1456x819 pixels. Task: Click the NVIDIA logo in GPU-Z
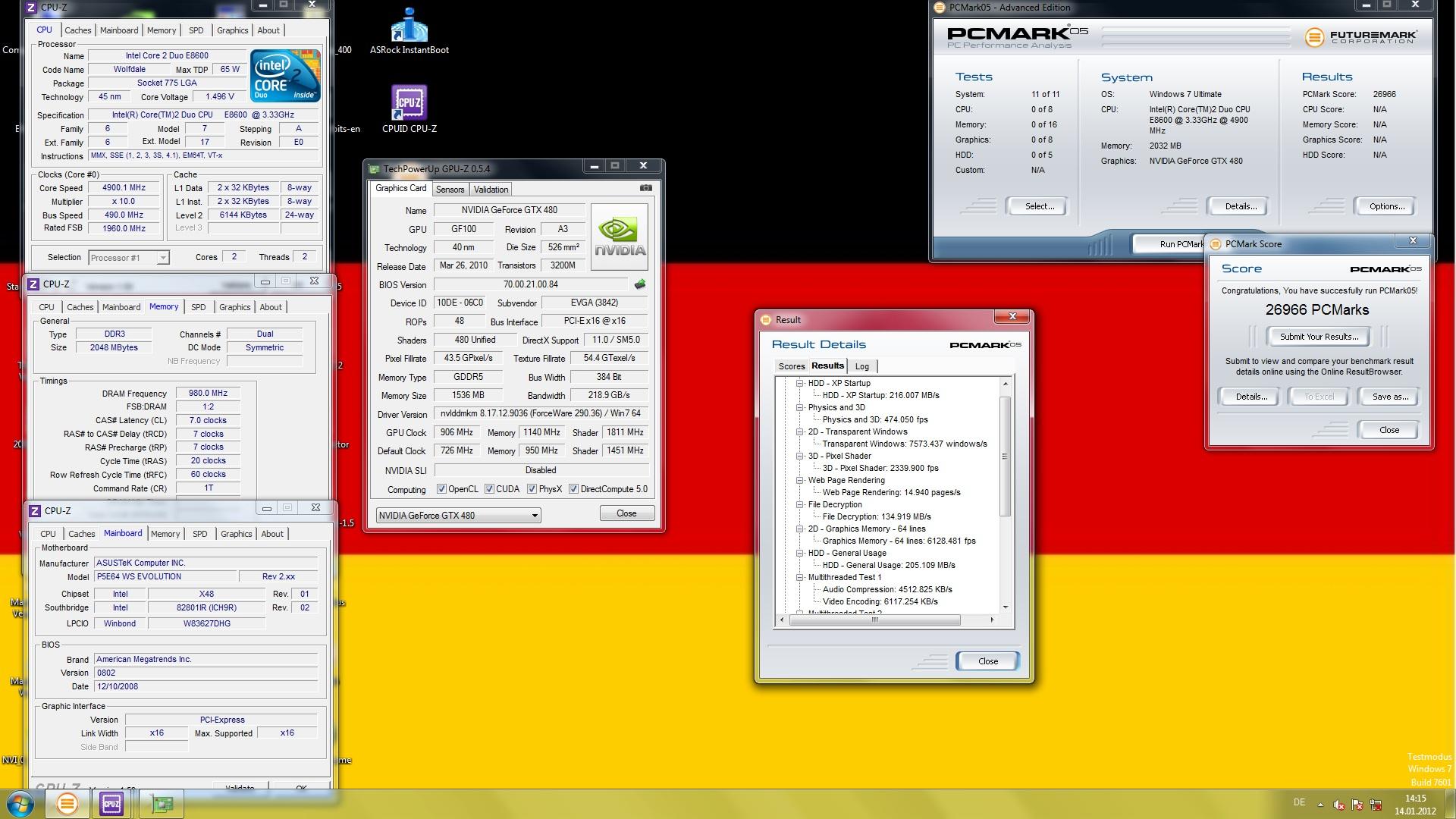620,237
